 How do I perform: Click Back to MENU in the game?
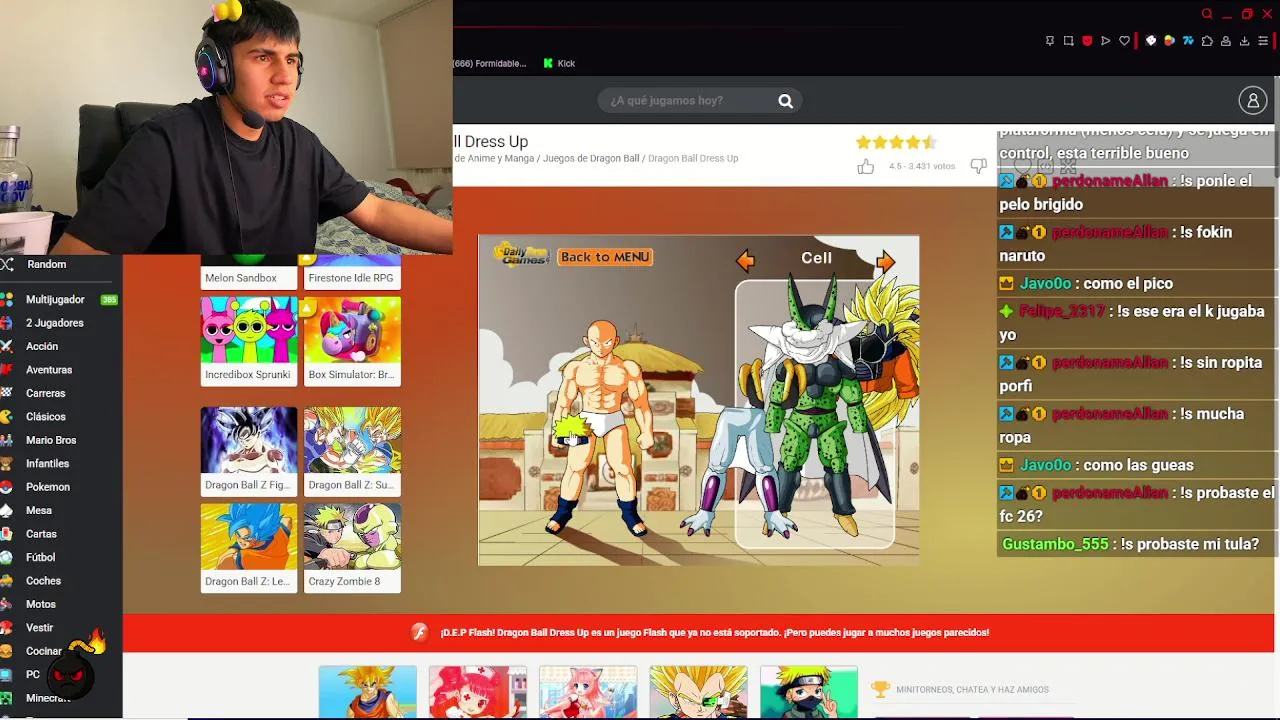(x=605, y=257)
